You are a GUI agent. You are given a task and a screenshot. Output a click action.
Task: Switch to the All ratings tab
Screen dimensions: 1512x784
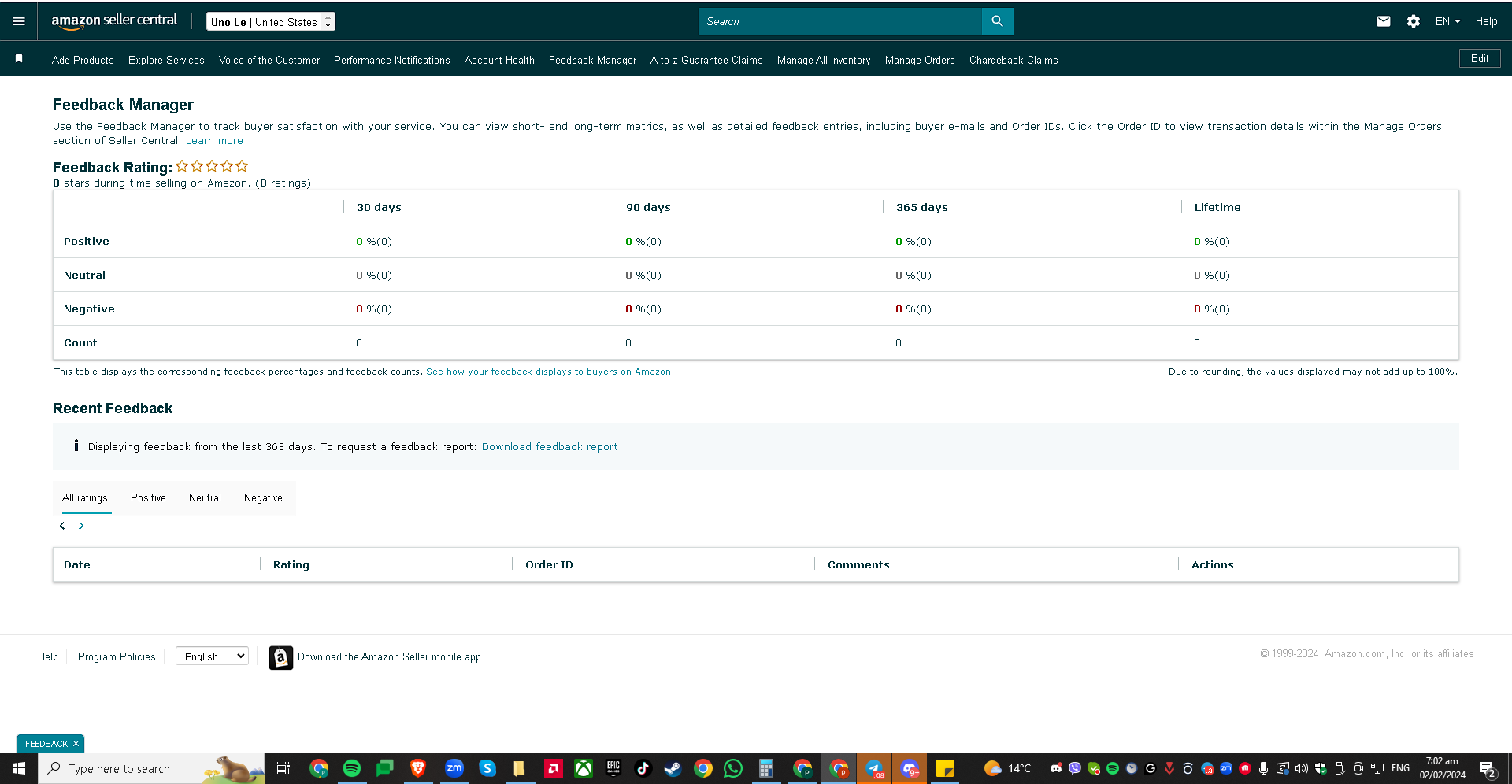(85, 498)
